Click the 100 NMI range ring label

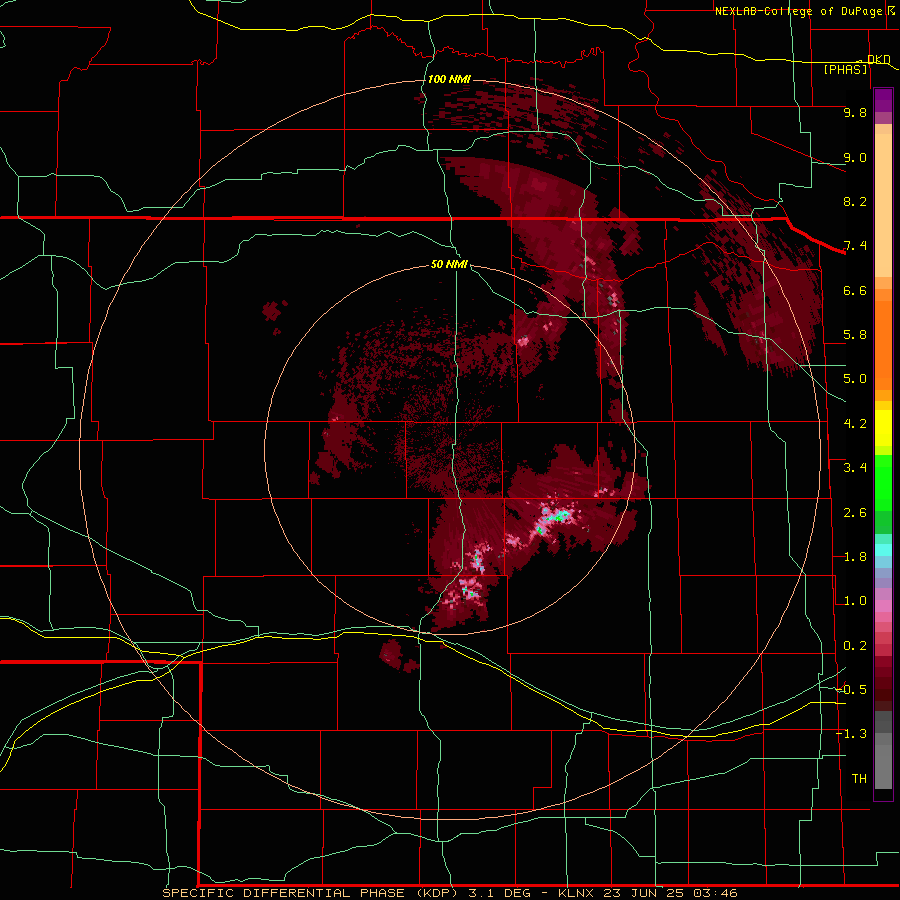tap(449, 79)
